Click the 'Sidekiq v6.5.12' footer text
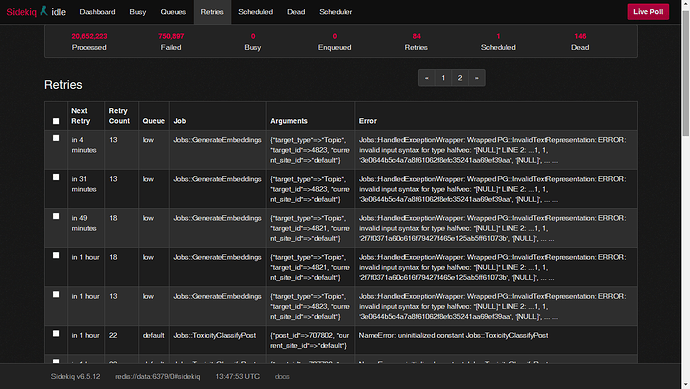Image resolution: width=690 pixels, height=389 pixels. coord(75,377)
